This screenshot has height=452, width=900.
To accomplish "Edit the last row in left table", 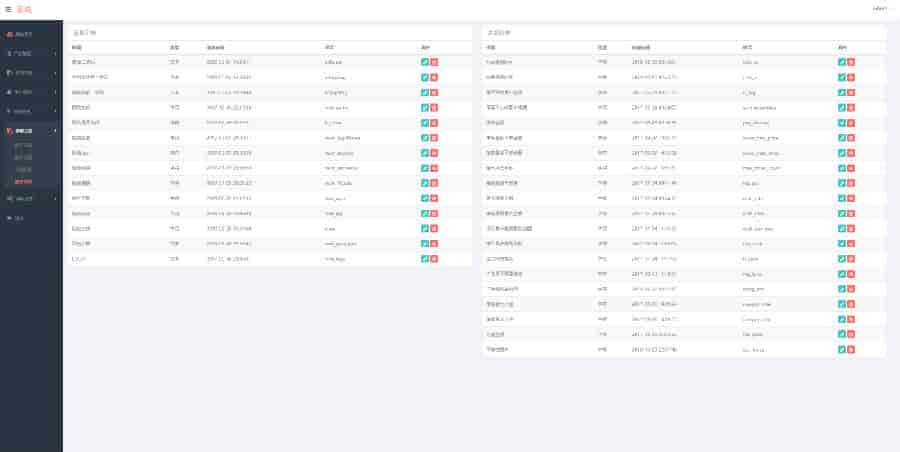I will (x=425, y=259).
